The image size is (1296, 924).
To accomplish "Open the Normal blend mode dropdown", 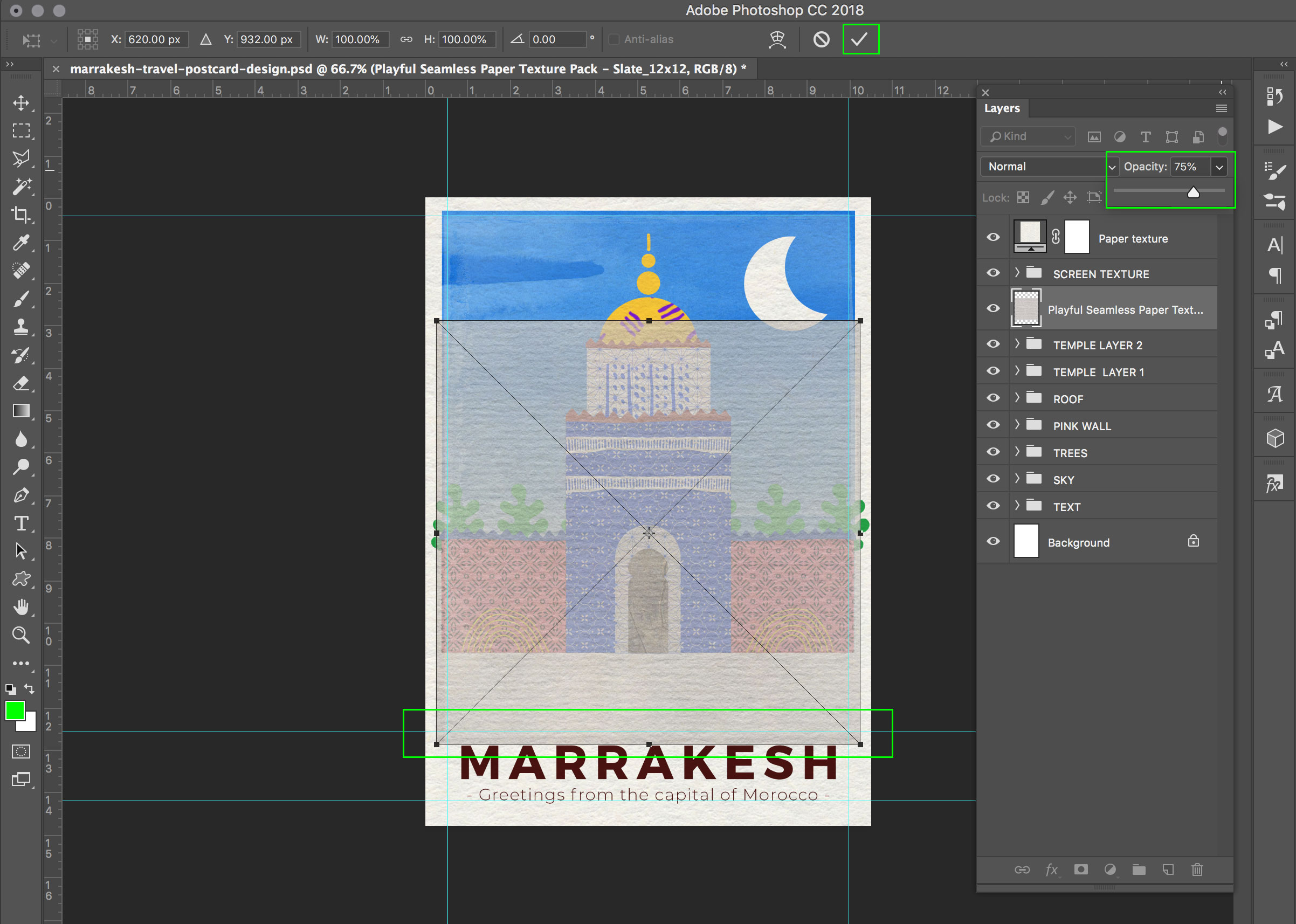I will (x=1049, y=167).
